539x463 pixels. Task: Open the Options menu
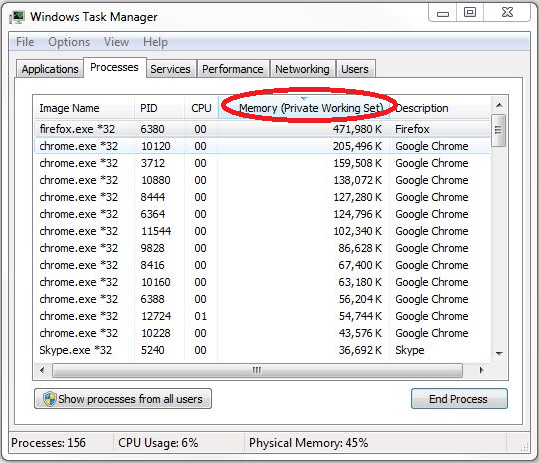(69, 42)
